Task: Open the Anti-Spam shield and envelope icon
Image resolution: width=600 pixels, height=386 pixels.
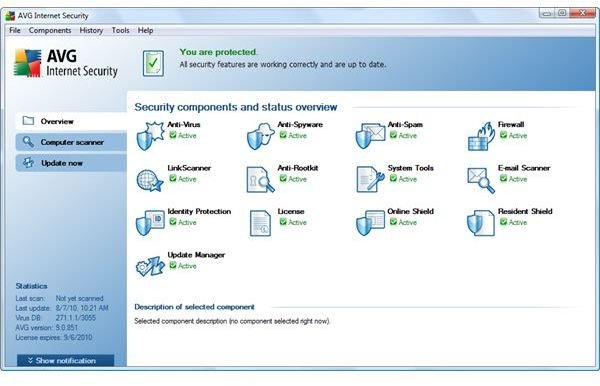Action: click(370, 136)
